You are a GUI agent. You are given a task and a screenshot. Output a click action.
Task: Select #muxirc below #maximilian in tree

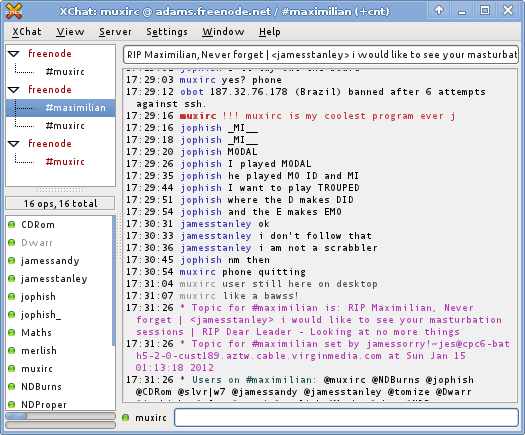[x=65, y=126]
